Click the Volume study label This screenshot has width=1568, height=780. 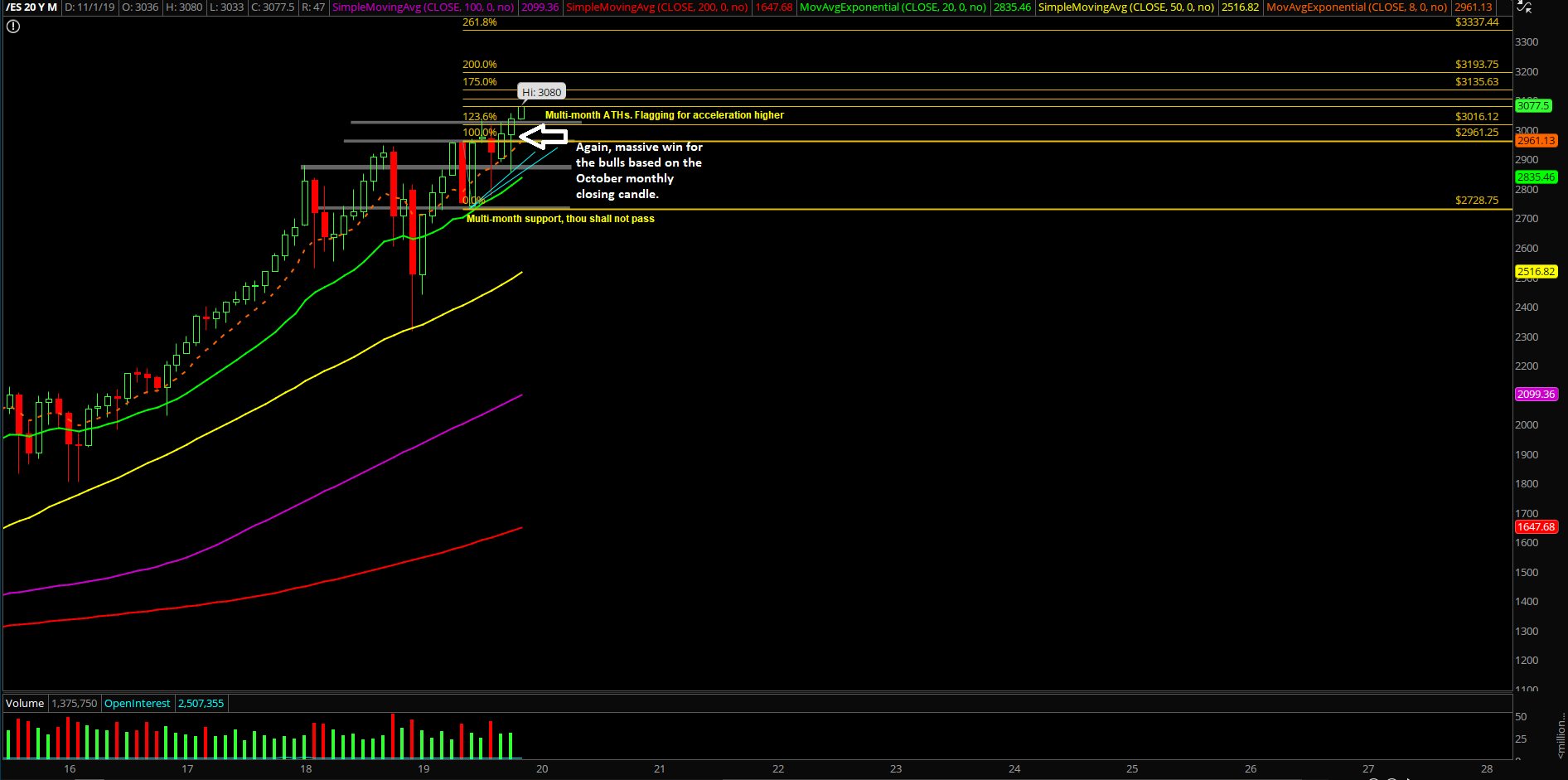coord(25,703)
